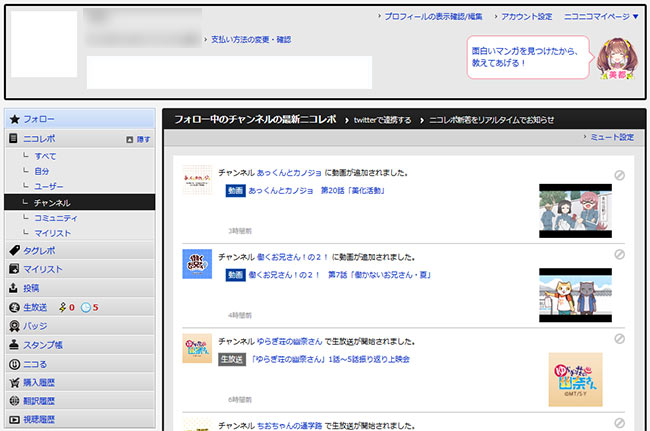The image size is (650, 431).
Task: Select すべて under ニコレポ
Action: [45, 156]
